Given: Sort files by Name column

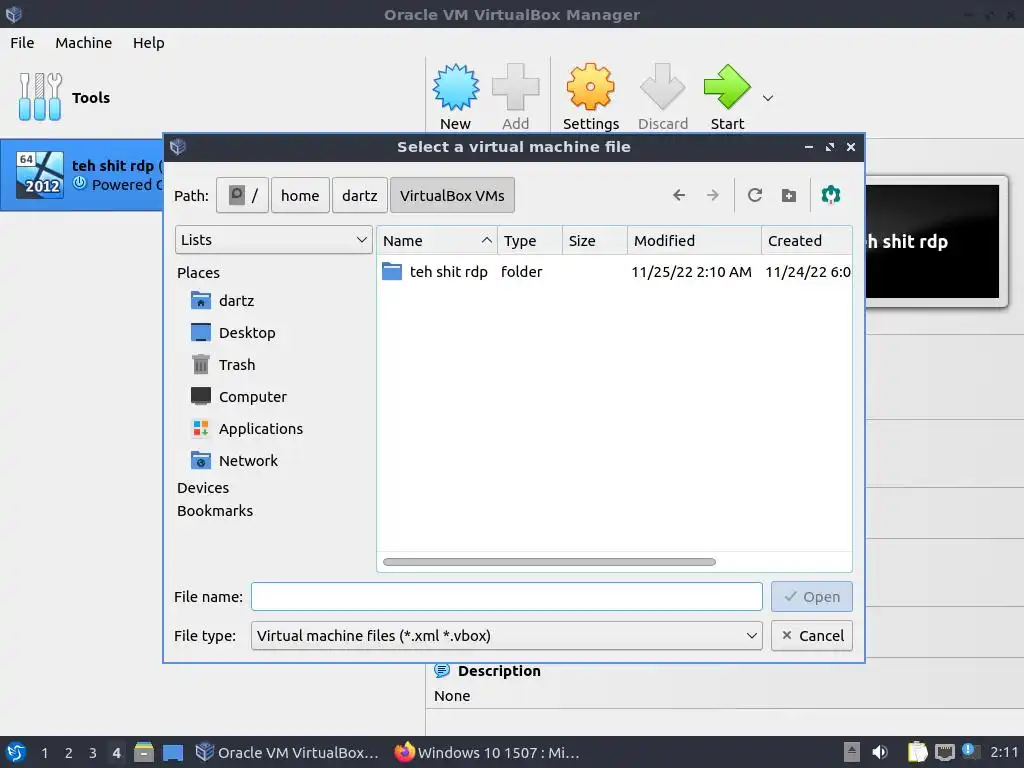Looking at the screenshot, I should click(x=437, y=240).
